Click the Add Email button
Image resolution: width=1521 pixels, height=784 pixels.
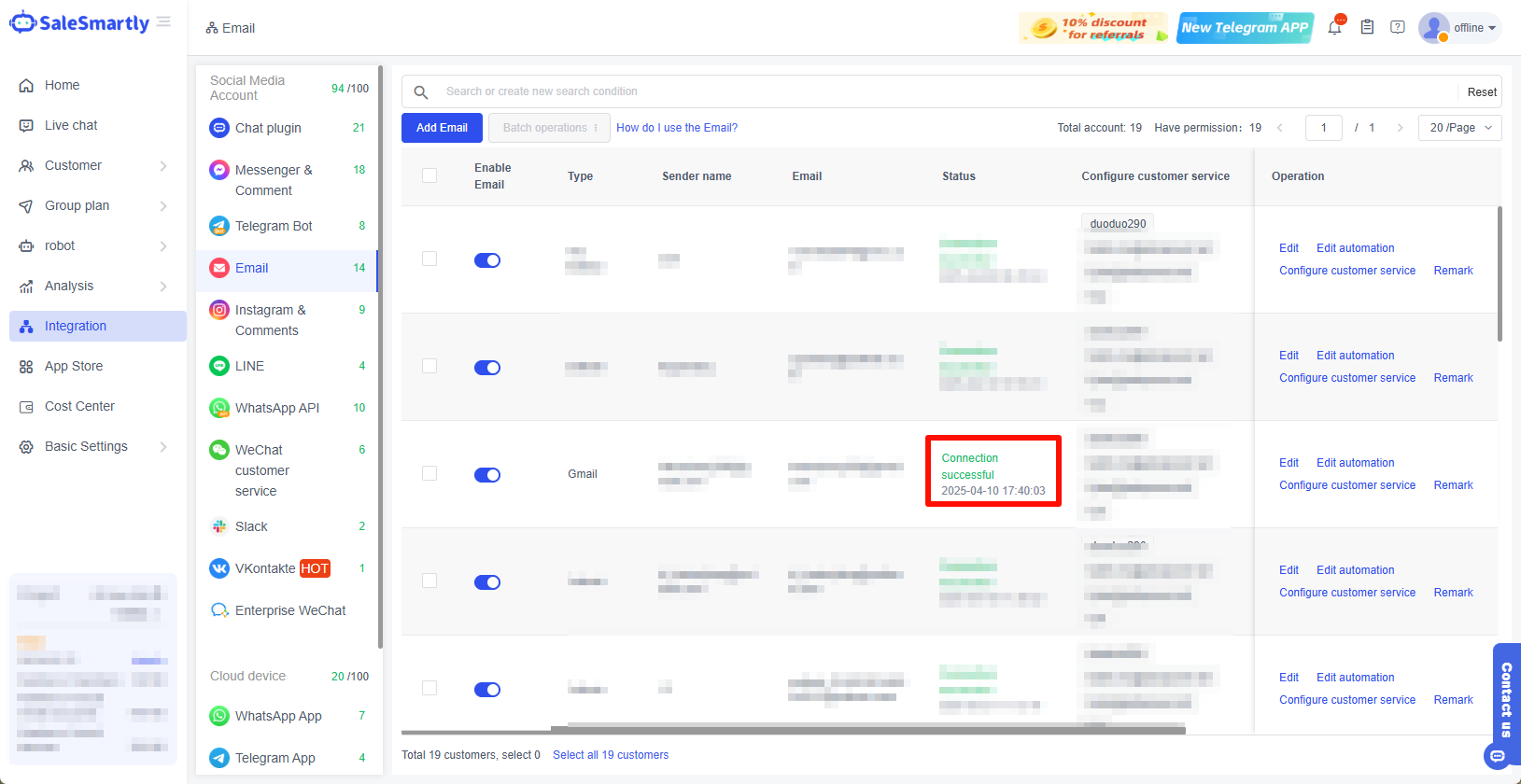442,128
